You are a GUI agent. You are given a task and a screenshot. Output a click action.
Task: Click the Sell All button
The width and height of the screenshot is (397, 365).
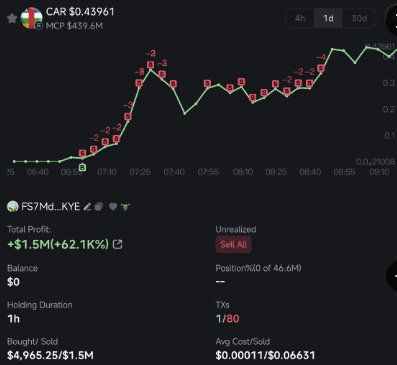pos(233,244)
